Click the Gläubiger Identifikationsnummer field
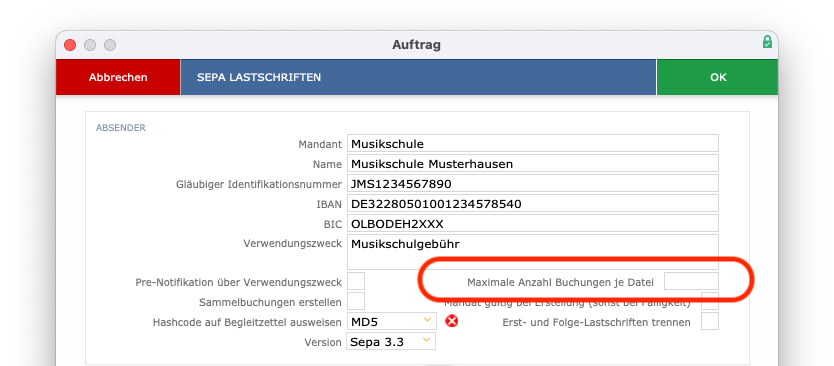834x366 pixels. coord(532,184)
